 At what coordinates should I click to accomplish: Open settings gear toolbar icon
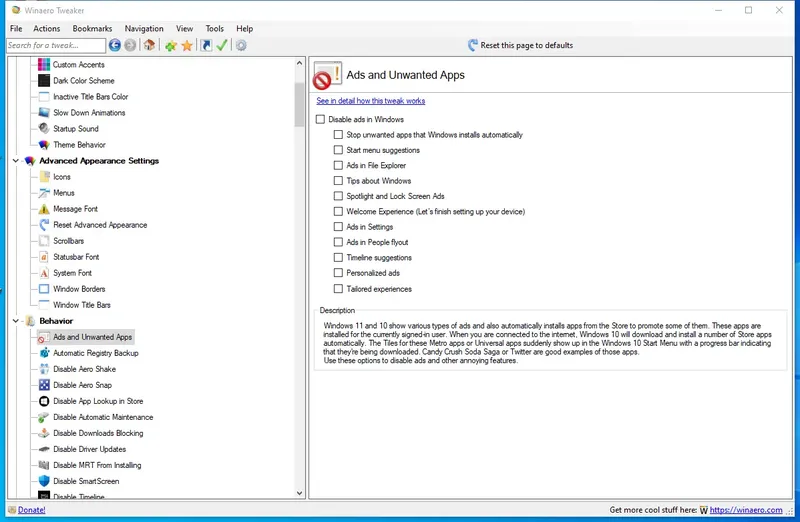tap(241, 45)
